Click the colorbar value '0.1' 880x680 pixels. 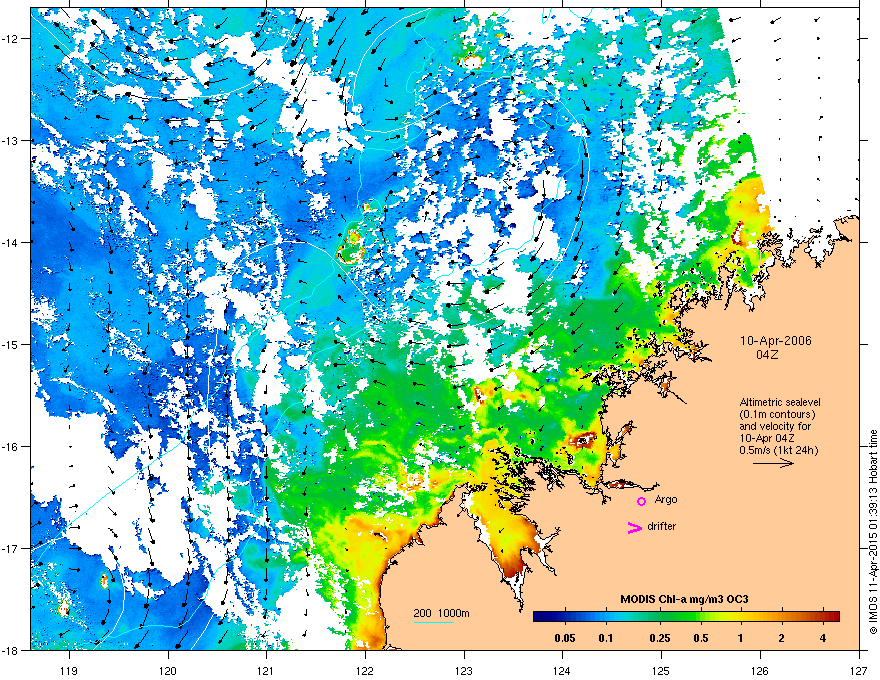click(606, 638)
